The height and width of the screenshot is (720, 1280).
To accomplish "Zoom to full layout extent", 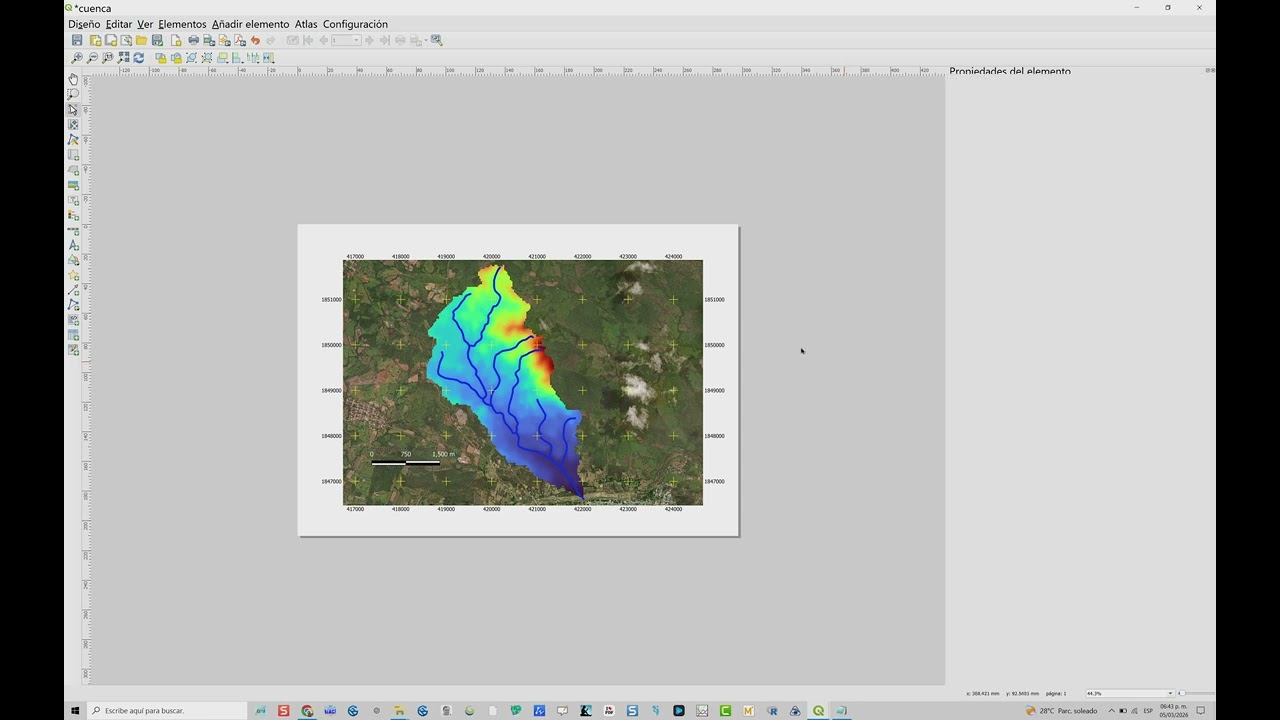I will coord(123,58).
